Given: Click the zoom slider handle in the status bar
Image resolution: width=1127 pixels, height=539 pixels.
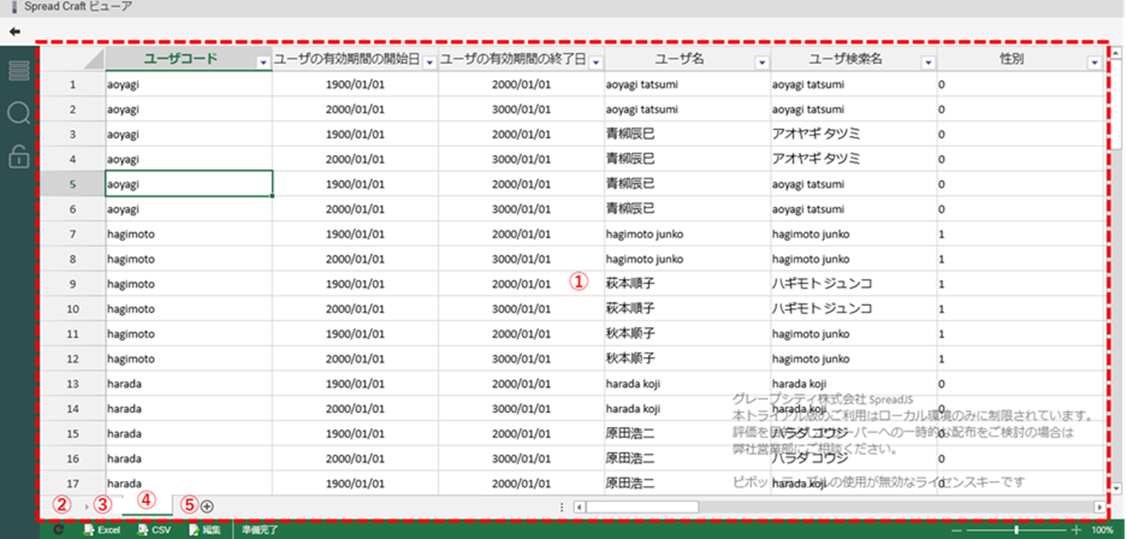Looking at the screenshot, I should tap(1016, 530).
